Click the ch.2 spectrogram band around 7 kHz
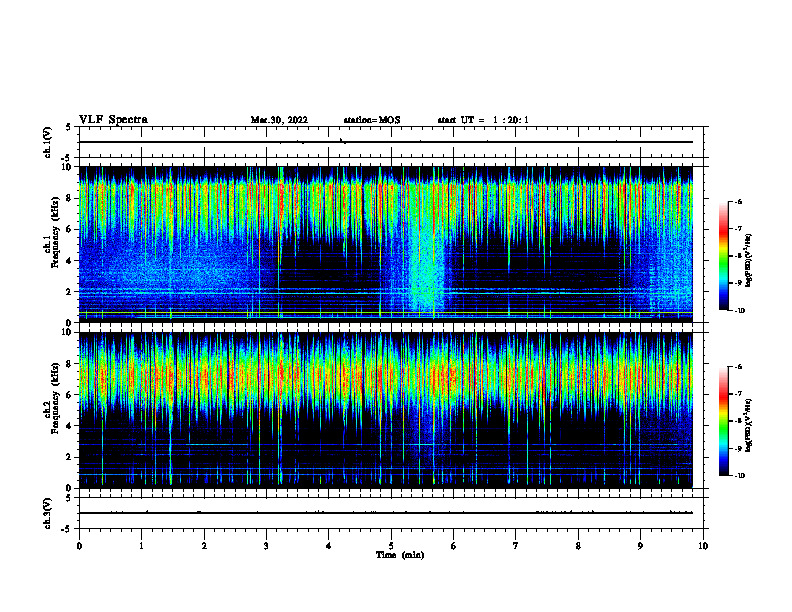Screen dimensions: 792x612 [386, 376]
